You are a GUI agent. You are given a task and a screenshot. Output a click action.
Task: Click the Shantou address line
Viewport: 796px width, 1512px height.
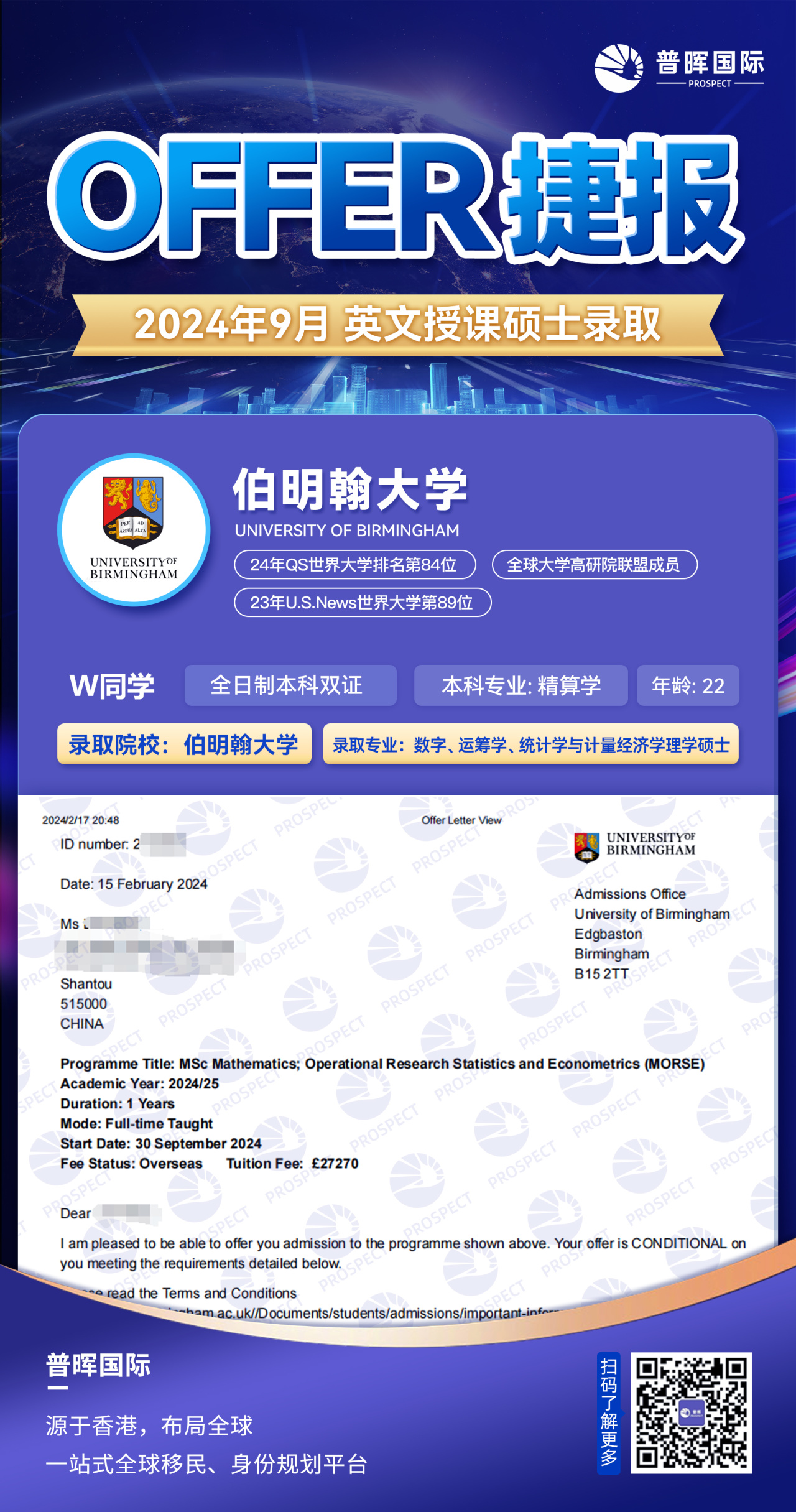coord(86,984)
